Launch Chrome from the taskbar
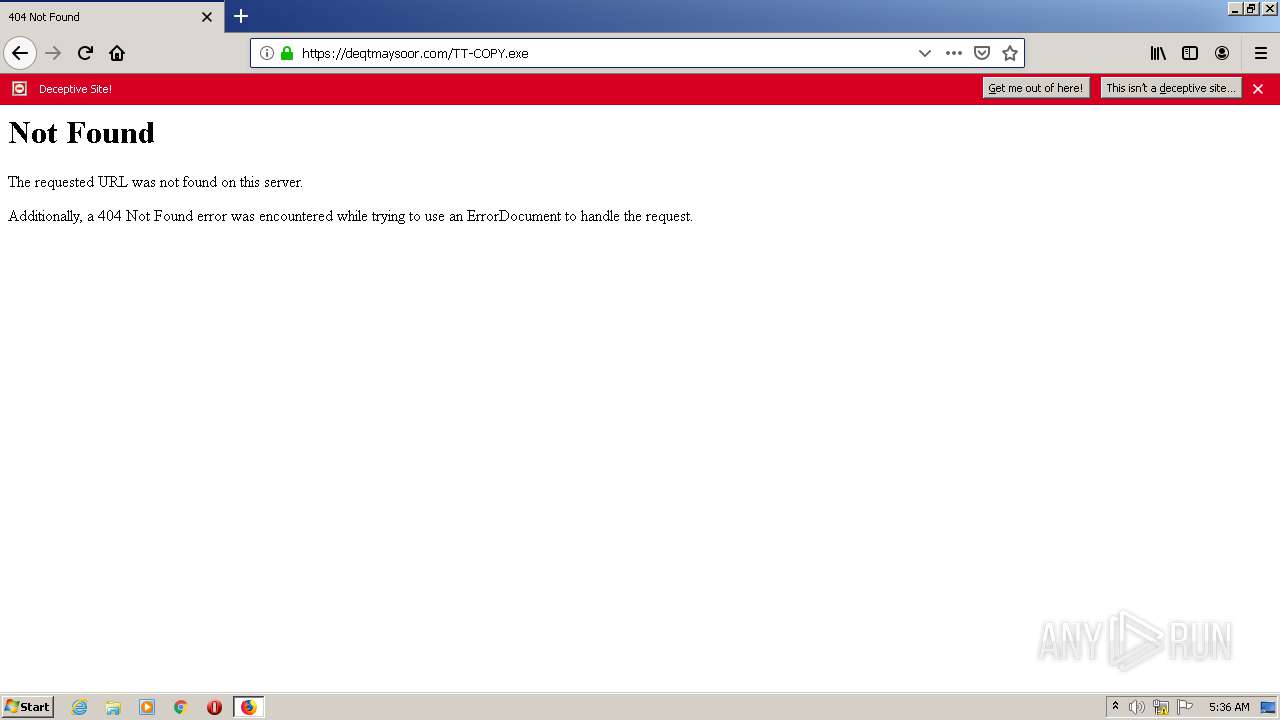The width and height of the screenshot is (1280, 720). (x=181, y=707)
